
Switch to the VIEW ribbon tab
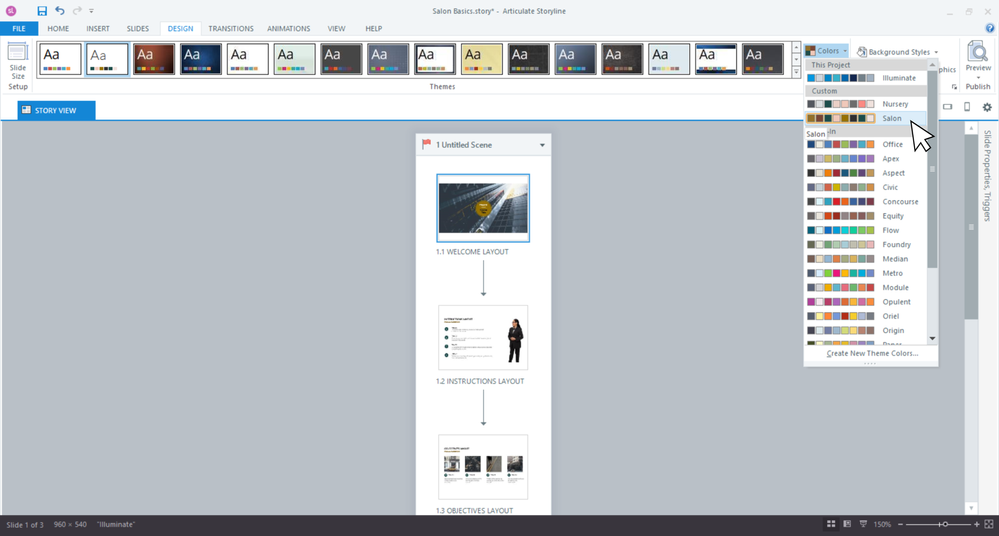336,29
